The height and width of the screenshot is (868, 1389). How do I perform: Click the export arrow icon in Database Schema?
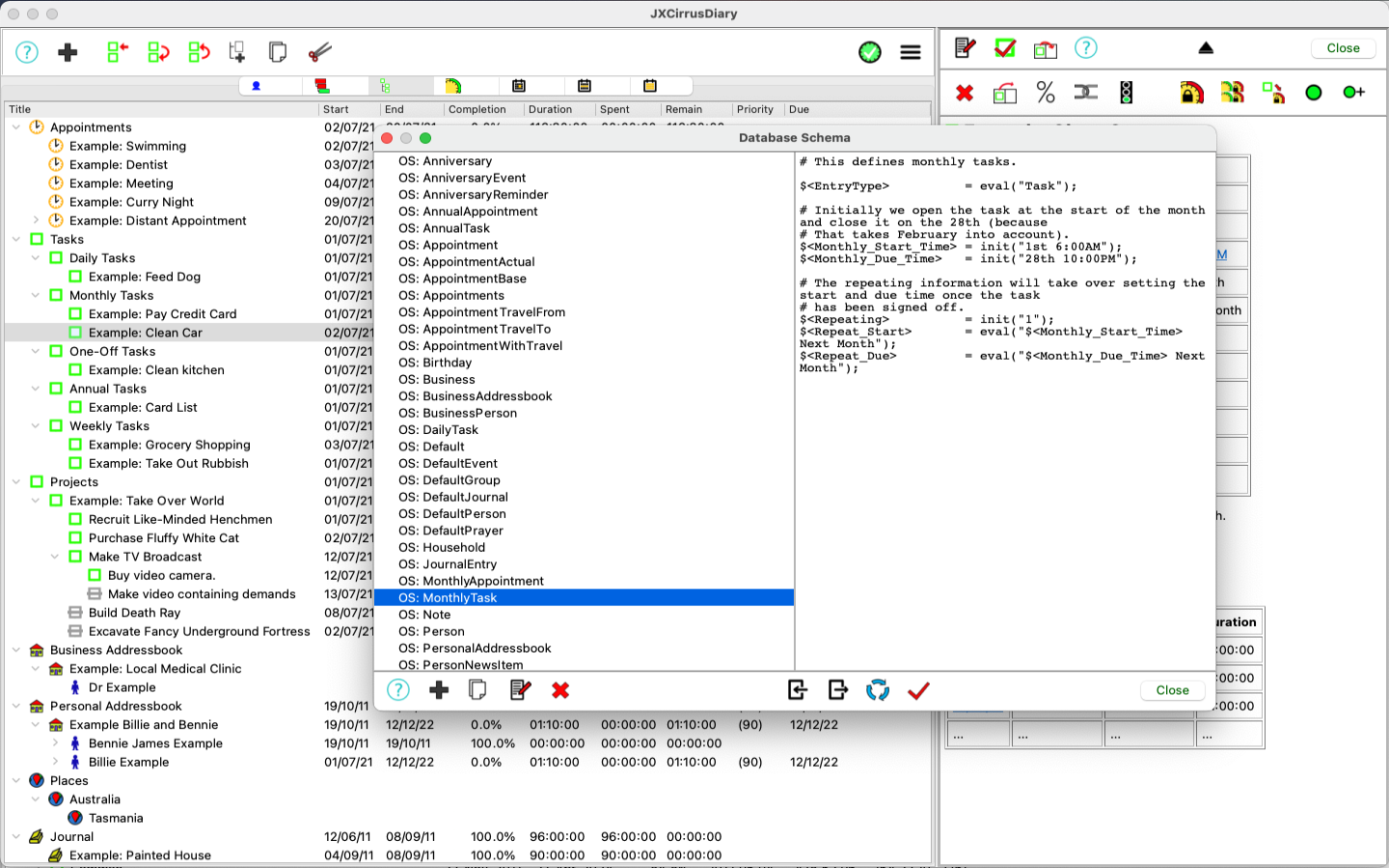tap(837, 691)
